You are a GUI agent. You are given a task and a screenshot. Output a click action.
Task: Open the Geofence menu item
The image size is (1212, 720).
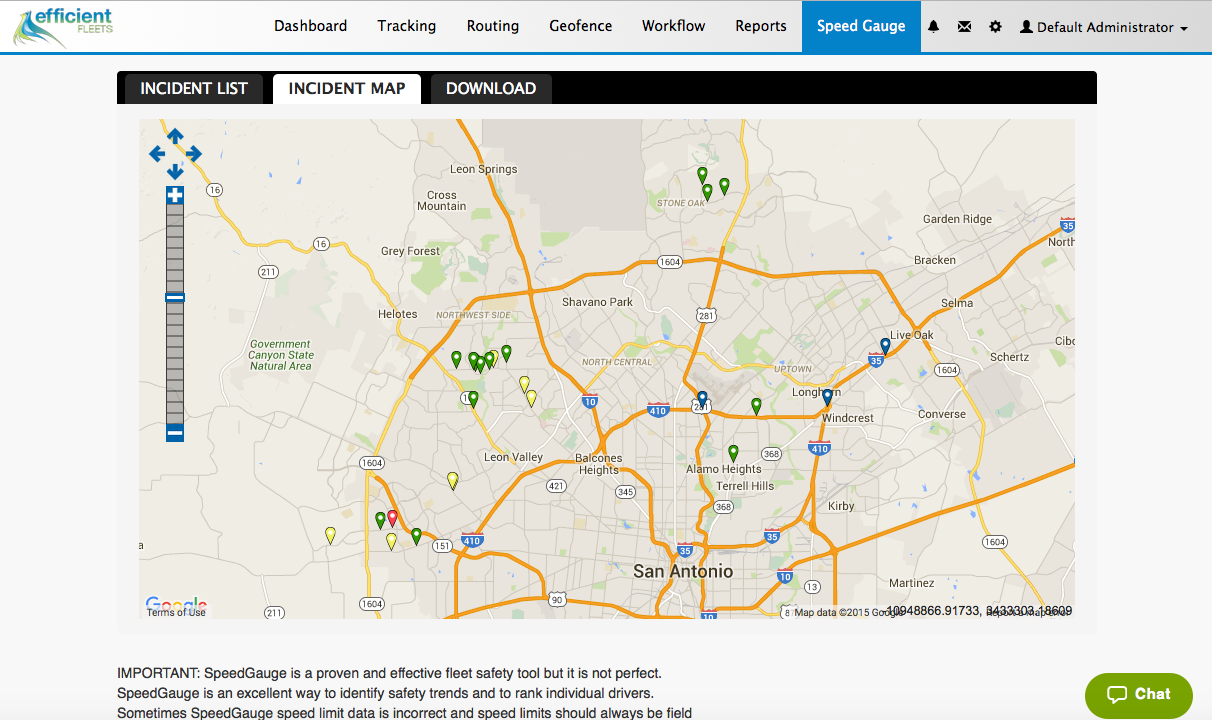581,26
